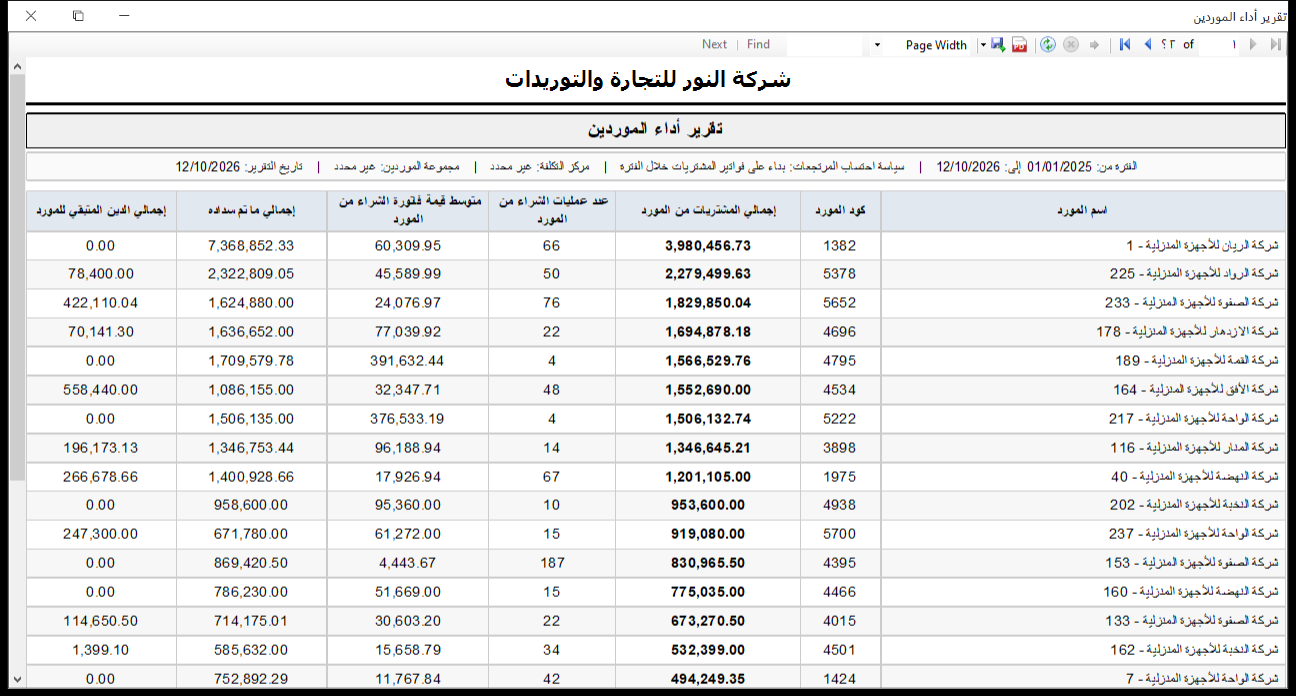The width and height of the screenshot is (1296, 696).
Task: Minimize the report window
Action: [124, 16]
